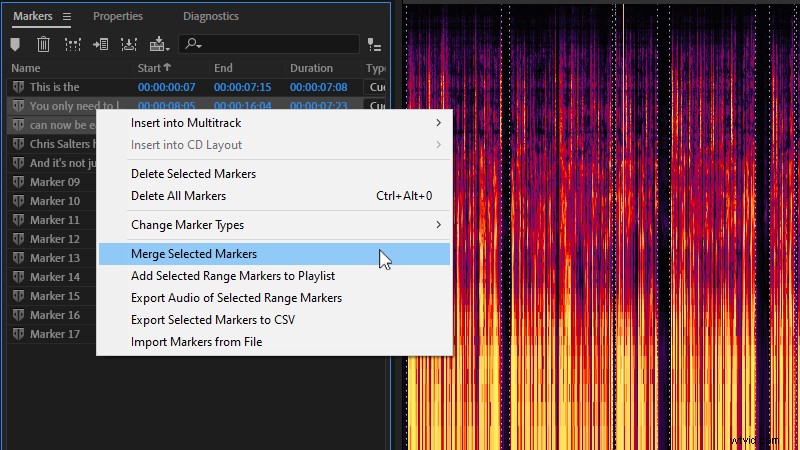Click the marker icon beside Marker 11
Screen dimensions: 800x450
(x=18, y=220)
